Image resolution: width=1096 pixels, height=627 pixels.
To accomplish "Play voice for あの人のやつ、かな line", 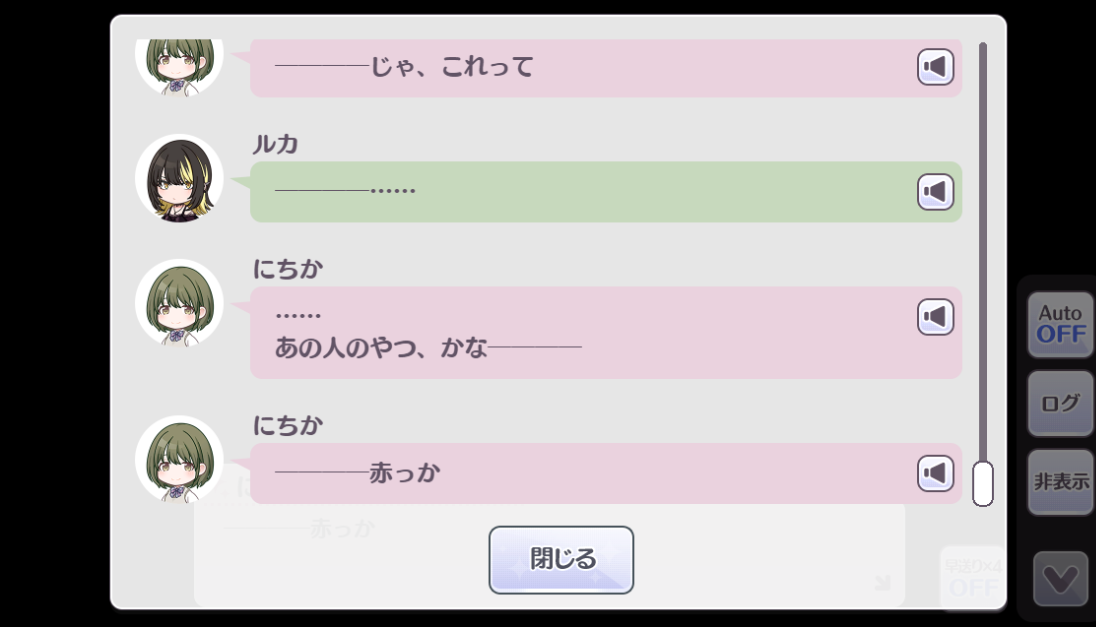I will 935,317.
